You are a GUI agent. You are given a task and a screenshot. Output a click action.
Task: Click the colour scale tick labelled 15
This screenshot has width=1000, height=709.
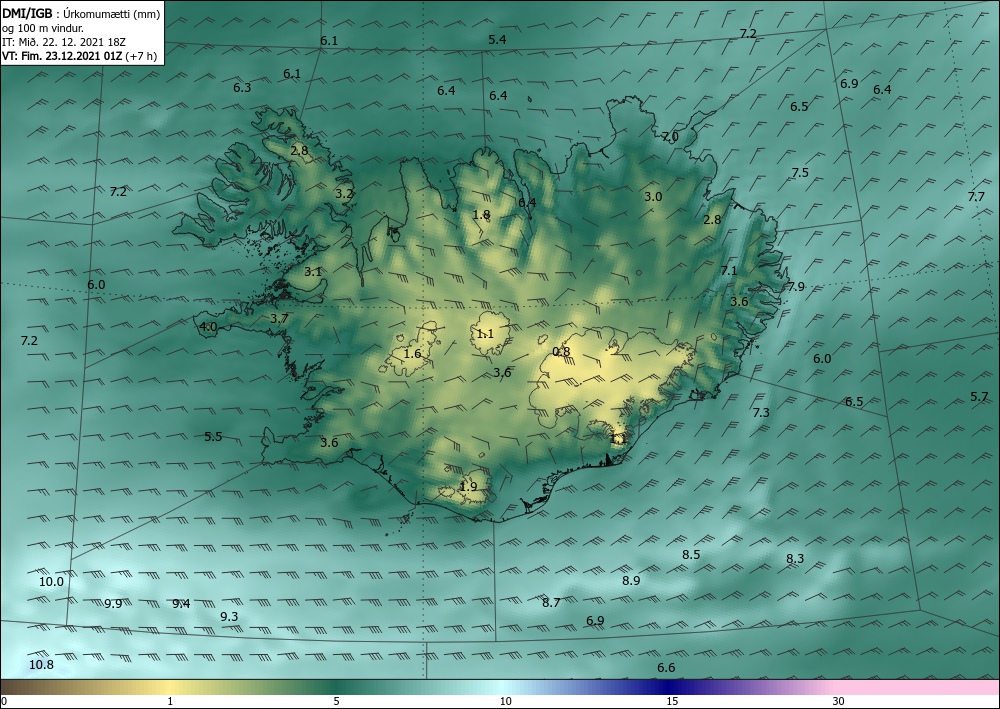(672, 701)
